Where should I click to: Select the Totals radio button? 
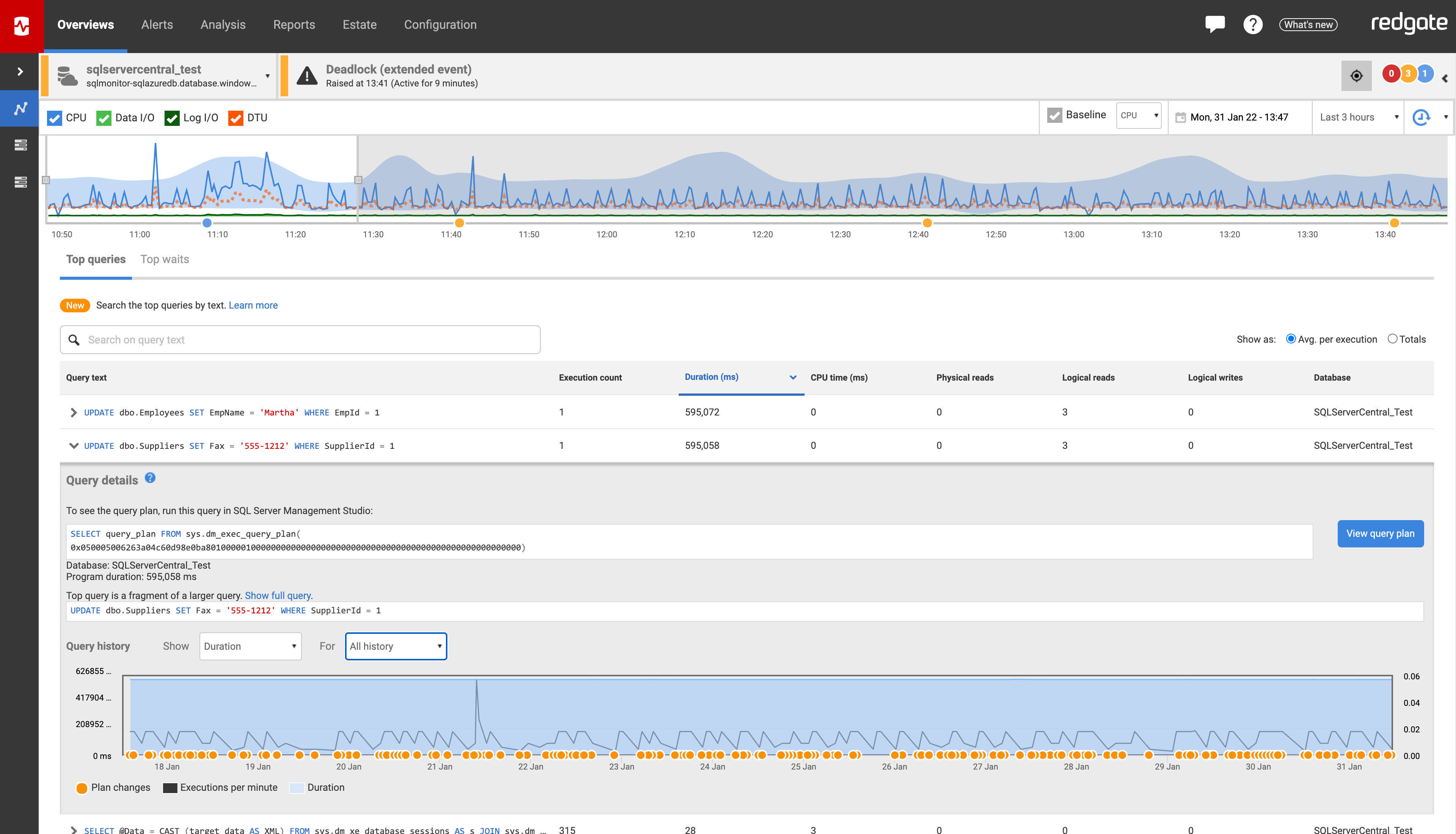point(1392,339)
